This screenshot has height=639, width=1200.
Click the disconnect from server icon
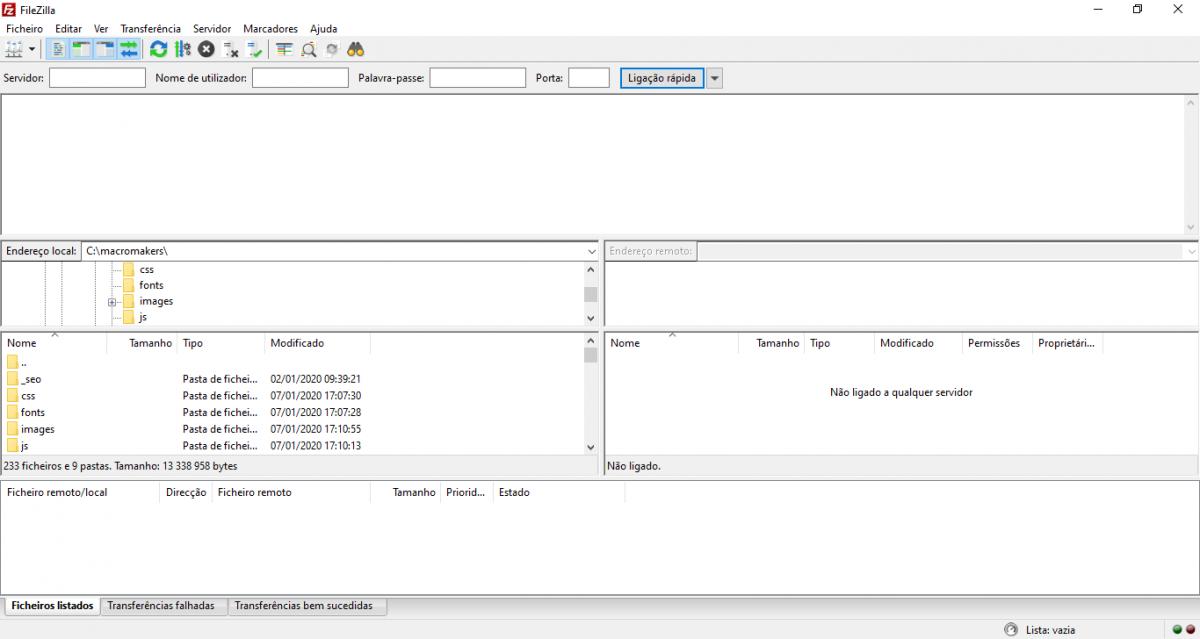pyautogui.click(x=231, y=49)
